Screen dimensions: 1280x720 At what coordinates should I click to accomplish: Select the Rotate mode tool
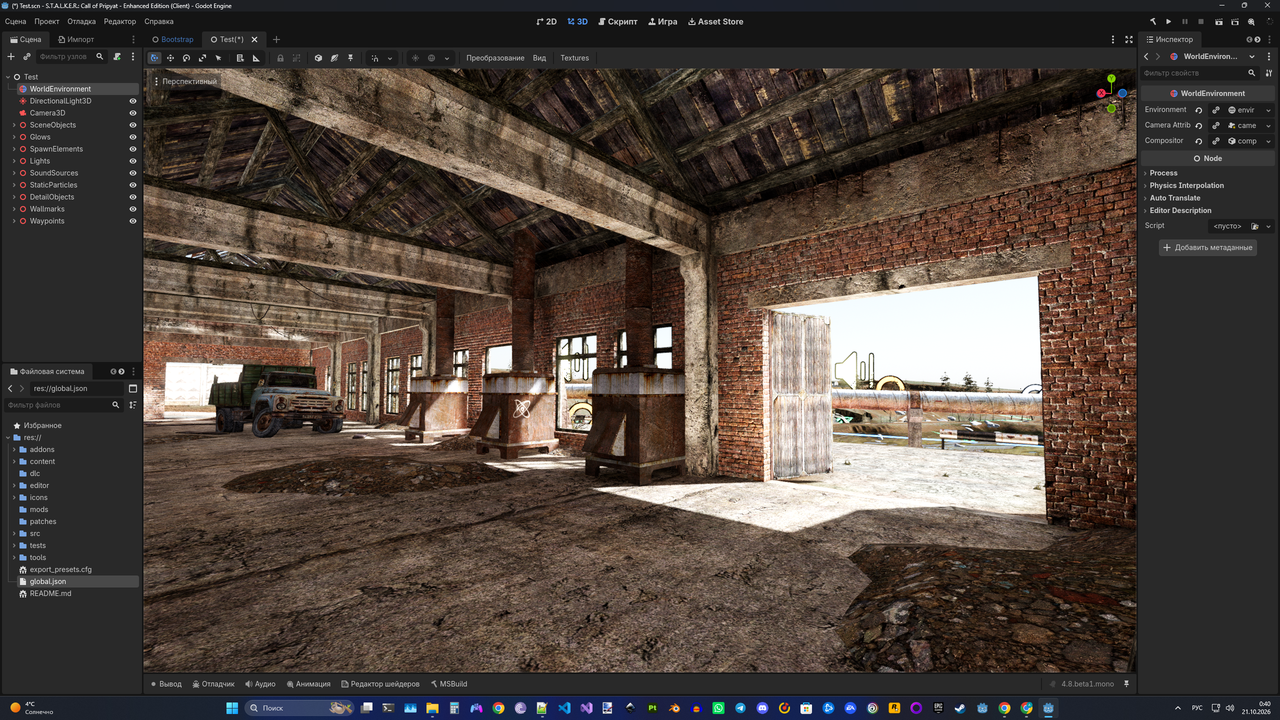pos(186,58)
